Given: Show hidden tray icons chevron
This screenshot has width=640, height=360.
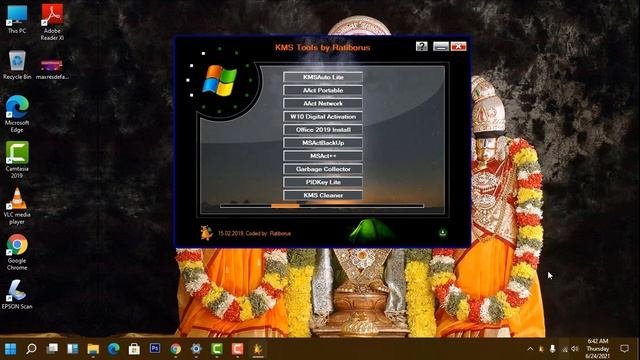Looking at the screenshot, I should click(530, 349).
